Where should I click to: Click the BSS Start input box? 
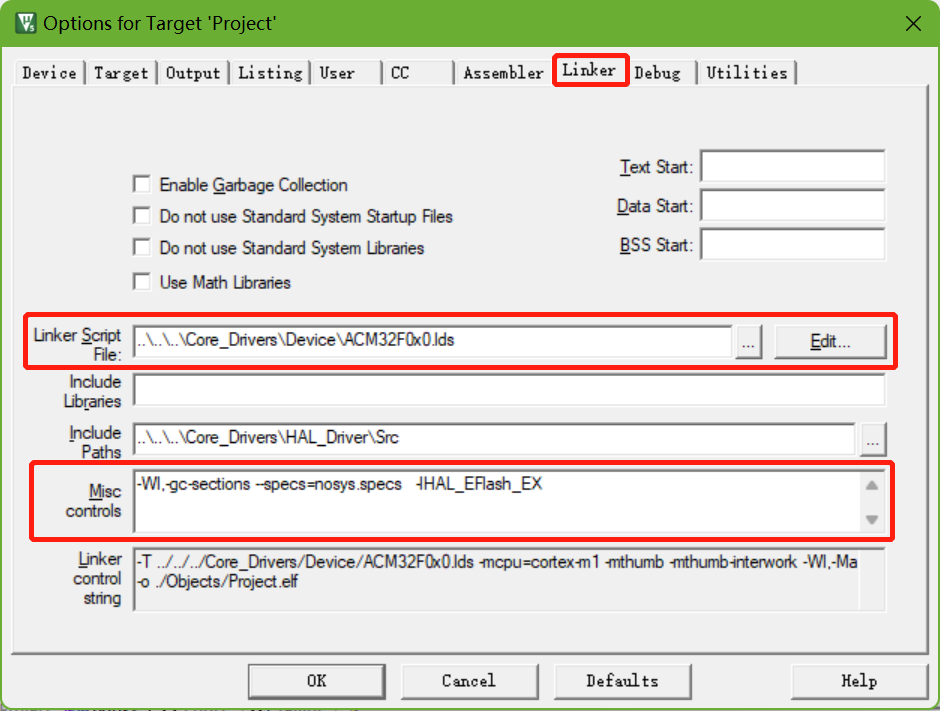[793, 245]
